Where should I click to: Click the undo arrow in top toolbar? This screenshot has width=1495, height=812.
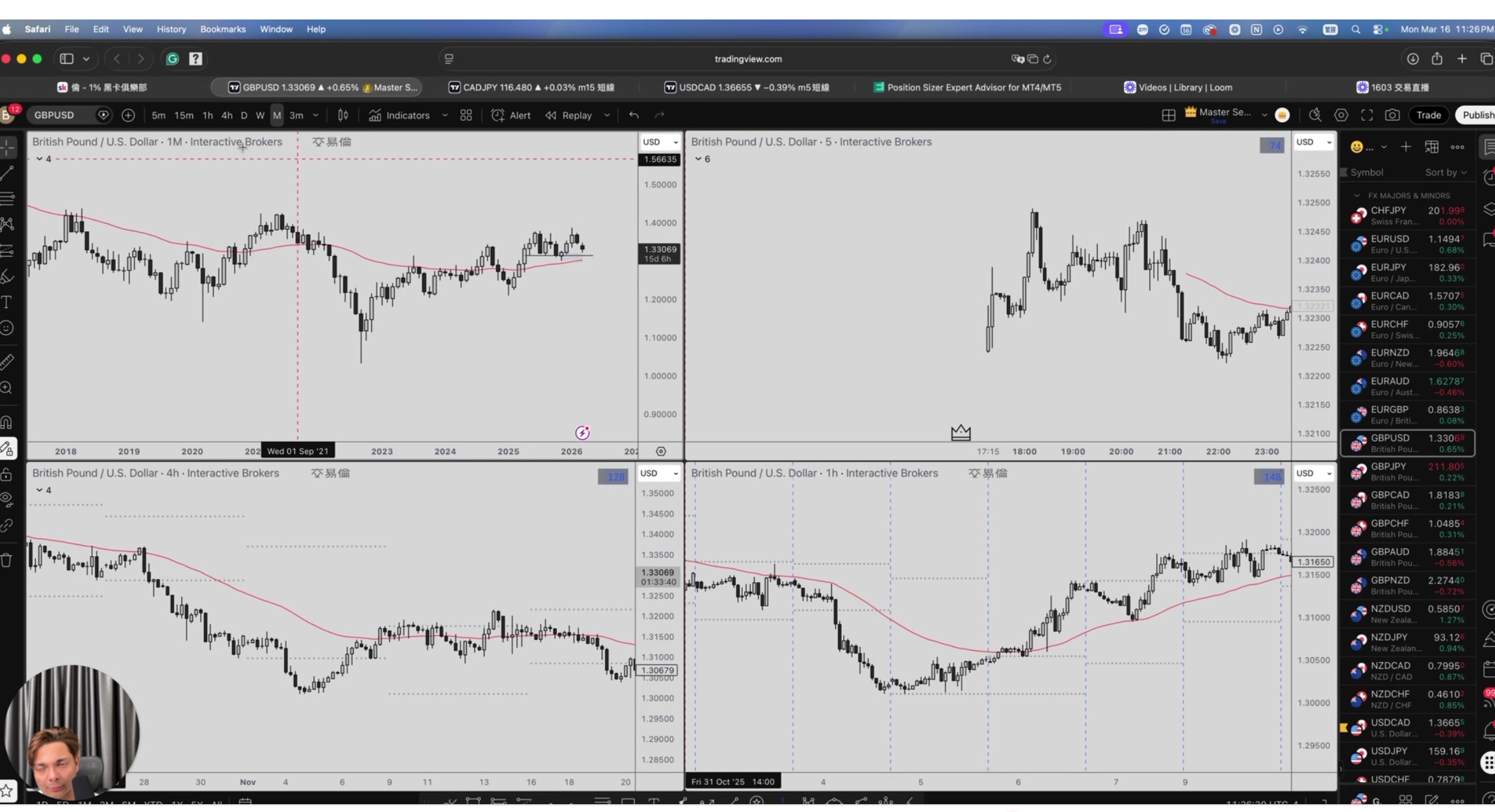tap(634, 115)
